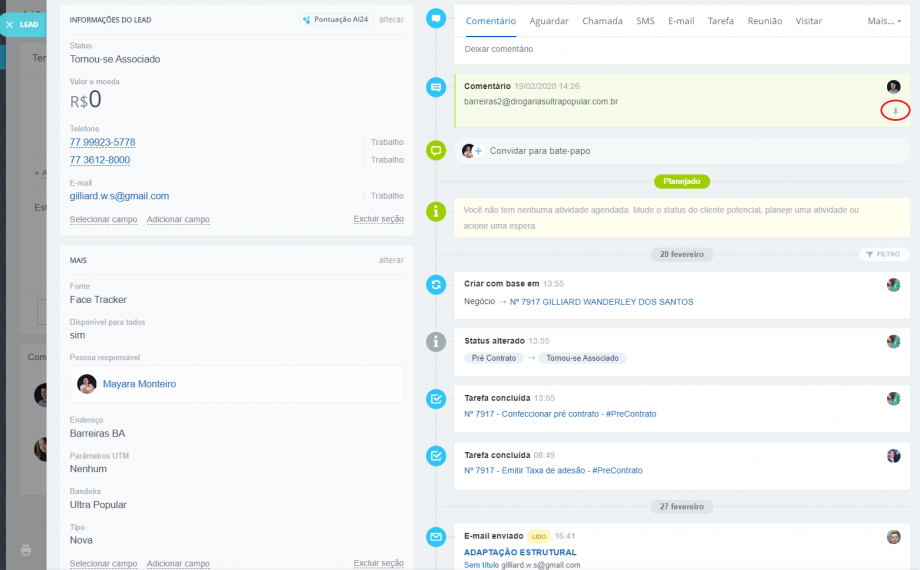Viewport: 920px width, 570px height.
Task: Open the FILTRO filter on the timeline
Action: coord(885,255)
